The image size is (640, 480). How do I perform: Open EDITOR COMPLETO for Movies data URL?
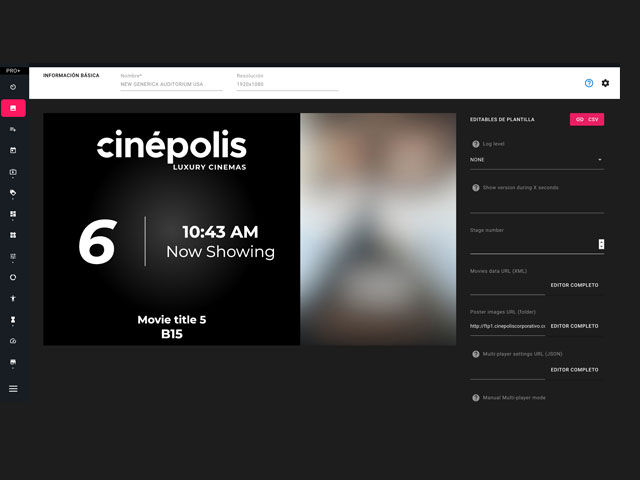pyautogui.click(x=574, y=285)
